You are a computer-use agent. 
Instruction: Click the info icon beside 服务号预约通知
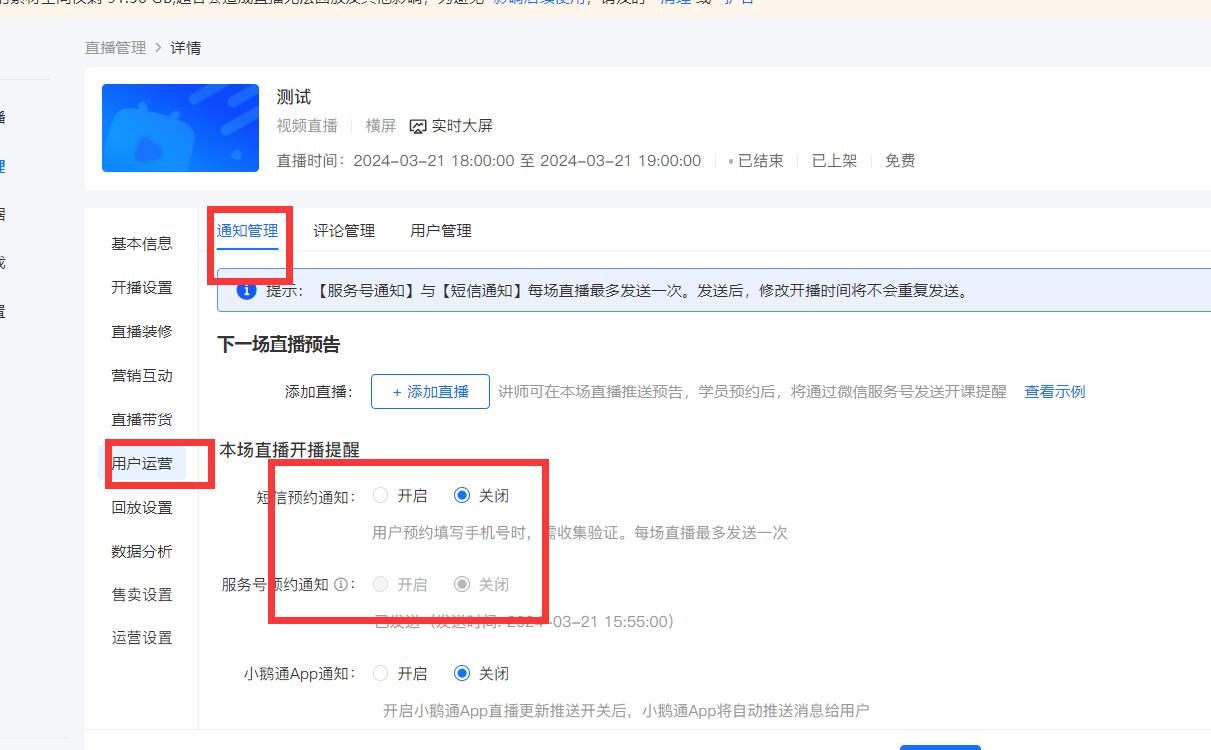point(341,585)
